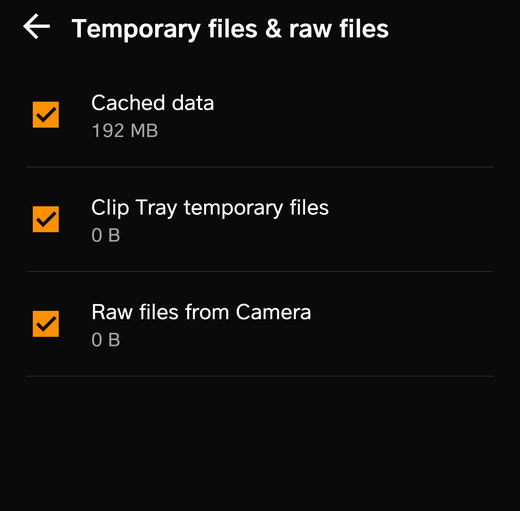Click the 192 MB size text
Screen dimensions: 520x511
click(125, 130)
